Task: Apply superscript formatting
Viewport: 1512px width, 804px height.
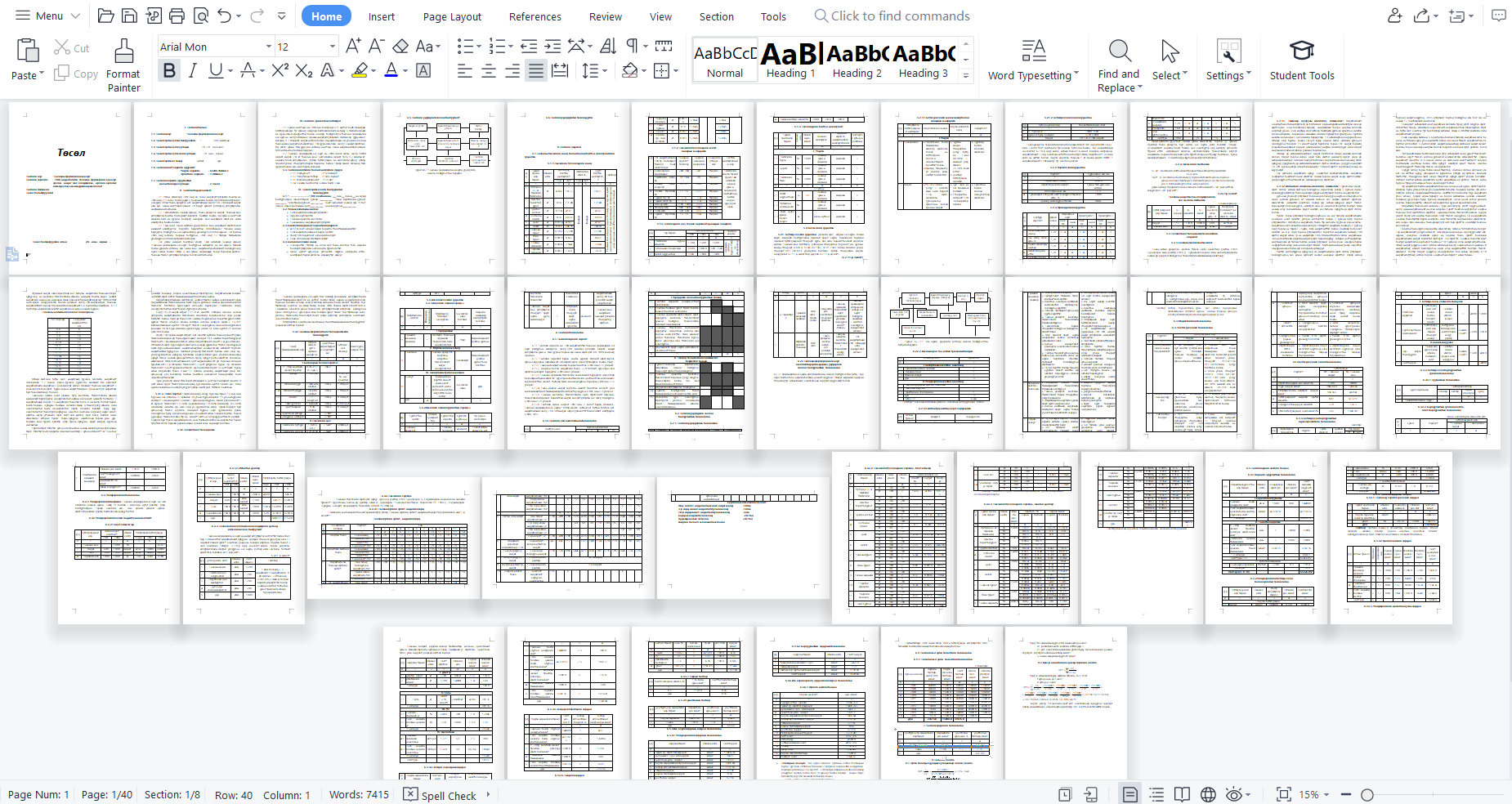Action: [280, 70]
